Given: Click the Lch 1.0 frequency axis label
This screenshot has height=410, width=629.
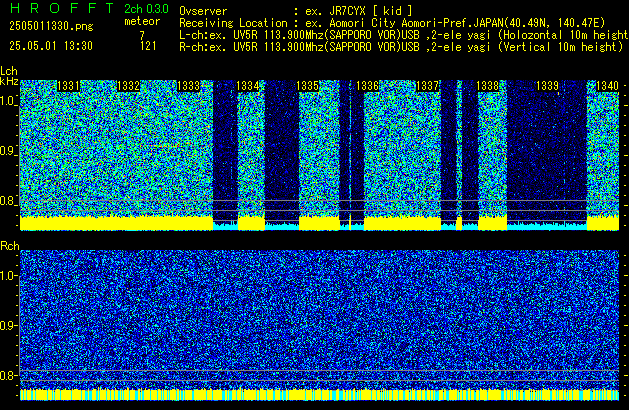Looking at the screenshot, I should [x=8, y=101].
